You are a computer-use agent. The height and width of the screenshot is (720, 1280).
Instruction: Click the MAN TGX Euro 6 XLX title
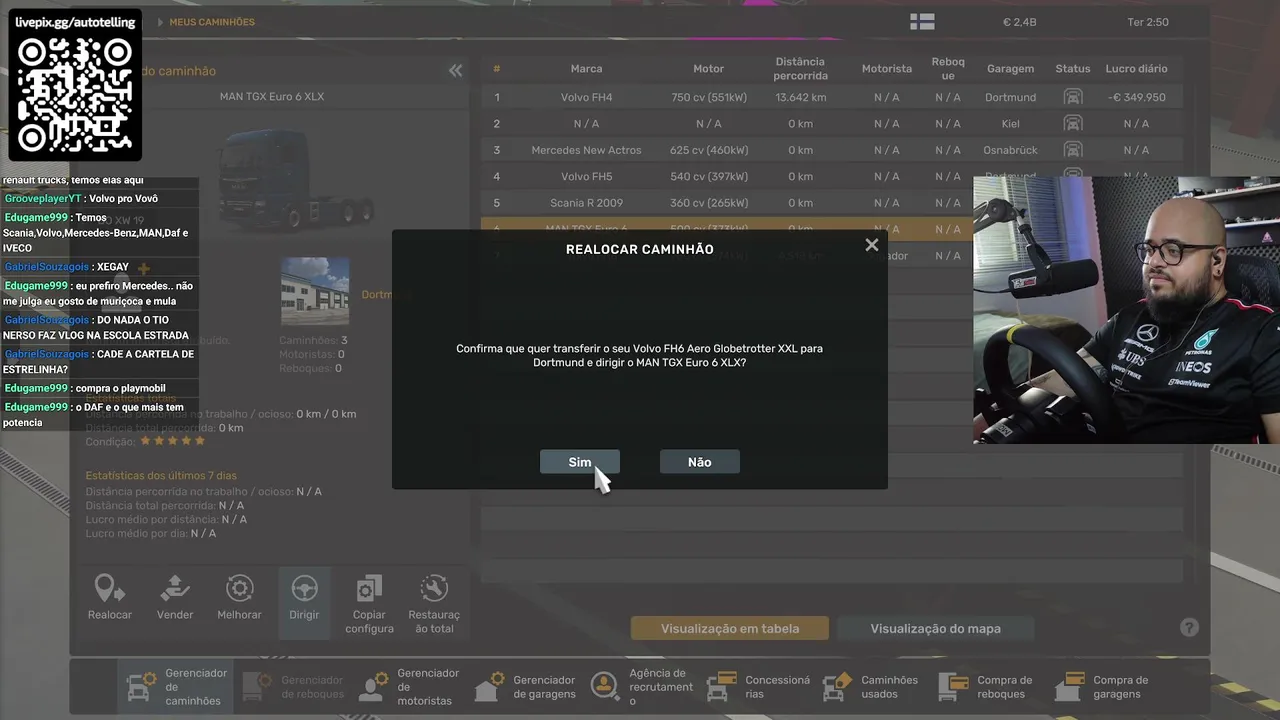pos(272,97)
